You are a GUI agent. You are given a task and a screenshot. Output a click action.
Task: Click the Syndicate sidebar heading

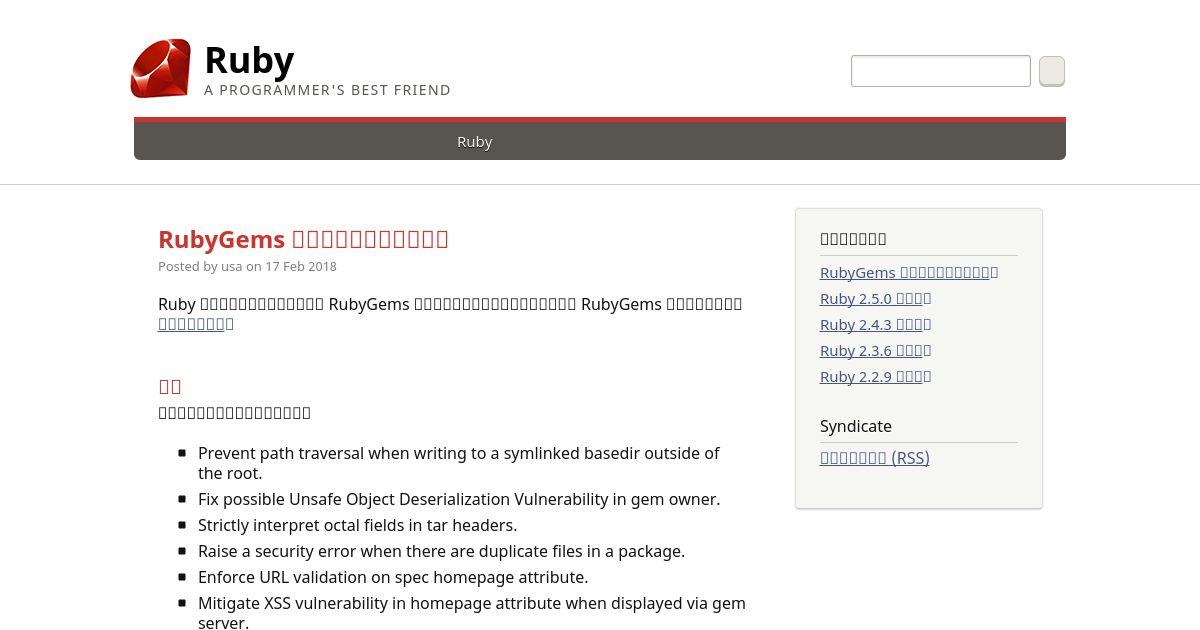click(x=856, y=426)
